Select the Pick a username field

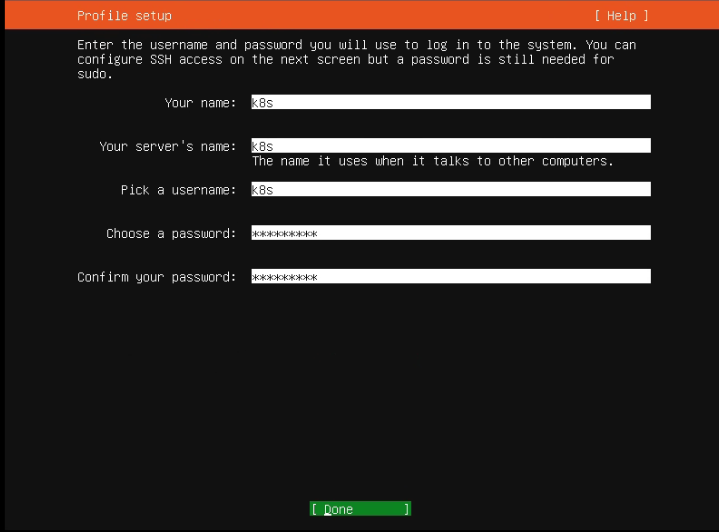[451, 189]
